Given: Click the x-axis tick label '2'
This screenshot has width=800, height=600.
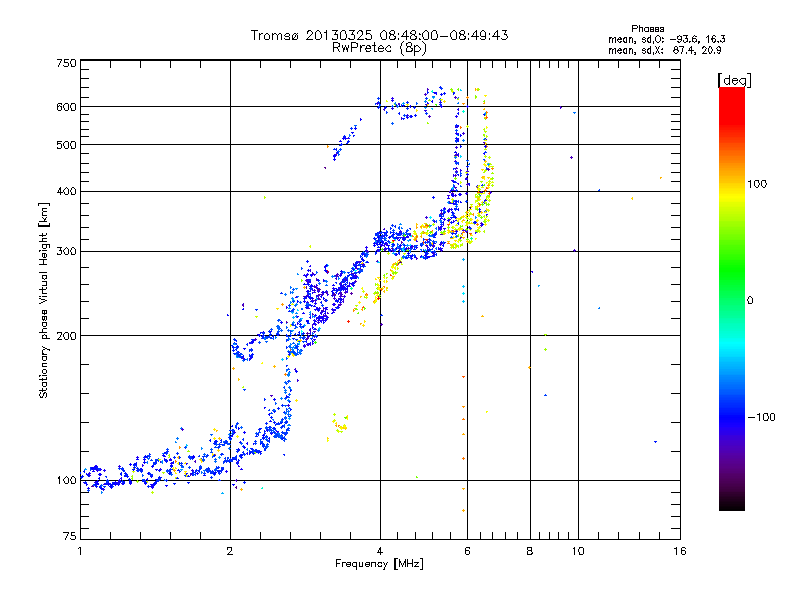Looking at the screenshot, I should 230,551.
